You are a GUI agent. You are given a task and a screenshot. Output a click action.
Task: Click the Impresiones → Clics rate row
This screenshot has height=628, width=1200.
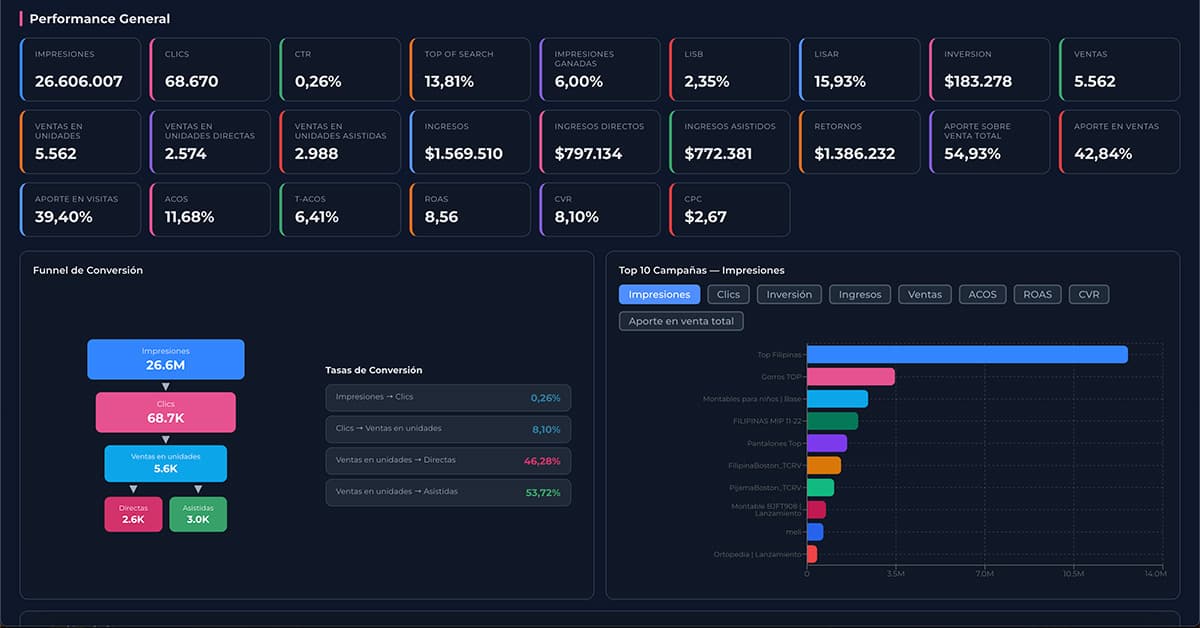tap(448, 398)
